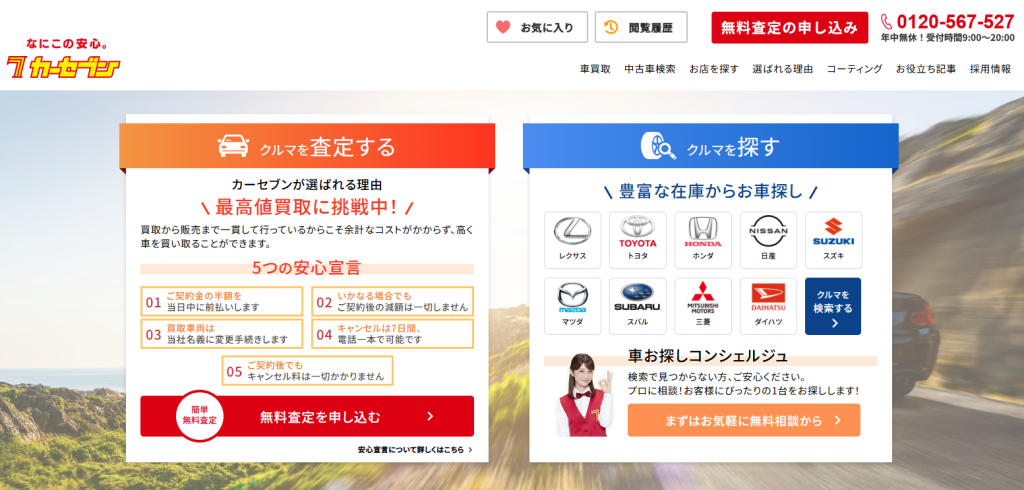Click the 豊富な在庫からお車探し heading
The image size is (1024, 490).
pos(711,192)
